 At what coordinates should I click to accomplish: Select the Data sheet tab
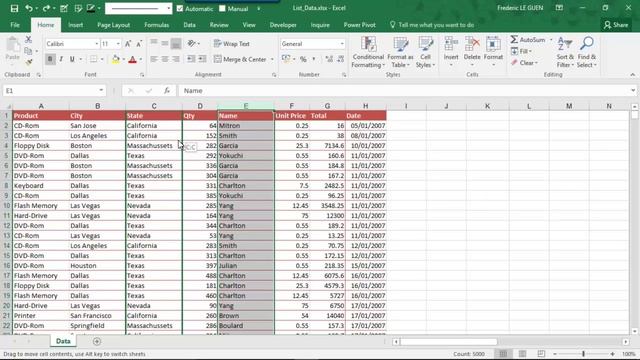tap(63, 341)
